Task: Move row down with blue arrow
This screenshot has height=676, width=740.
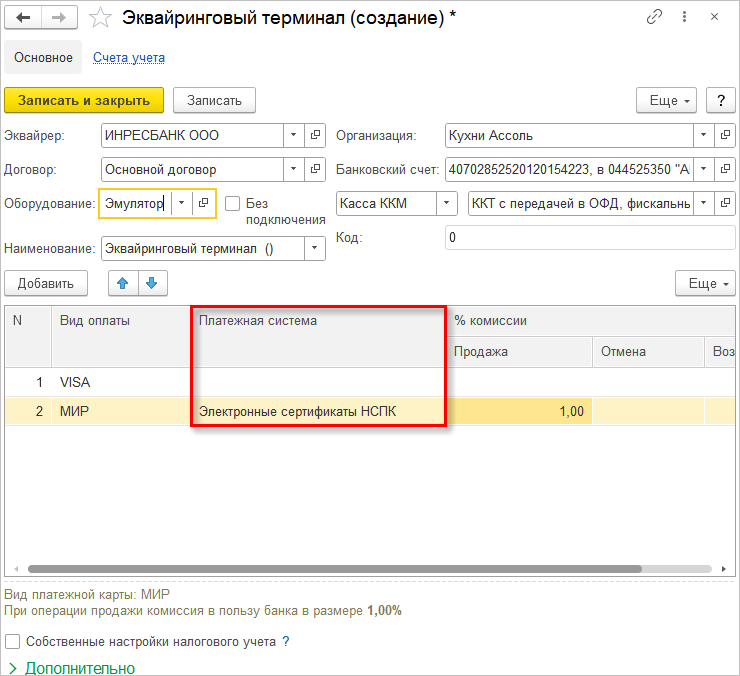Action: click(x=152, y=283)
